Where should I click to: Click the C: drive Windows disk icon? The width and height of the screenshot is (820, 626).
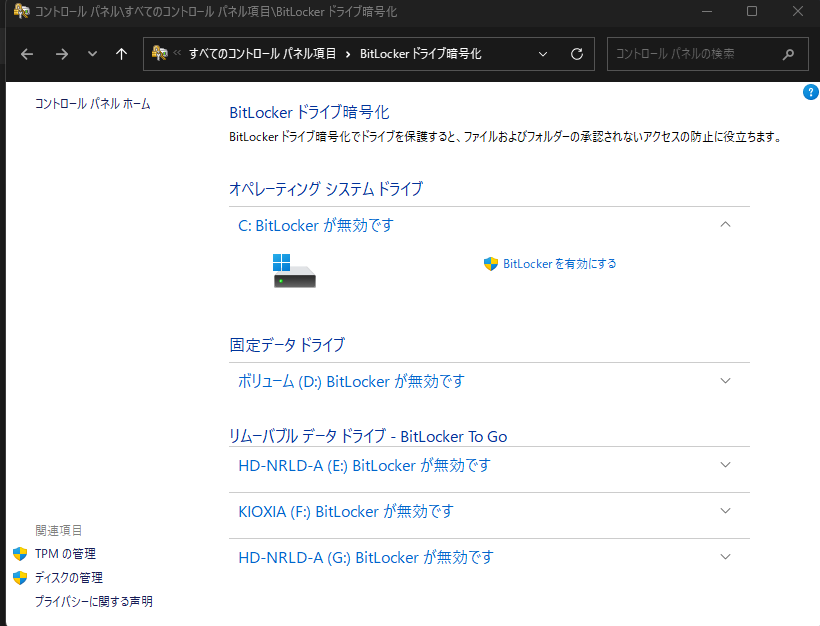[294, 270]
